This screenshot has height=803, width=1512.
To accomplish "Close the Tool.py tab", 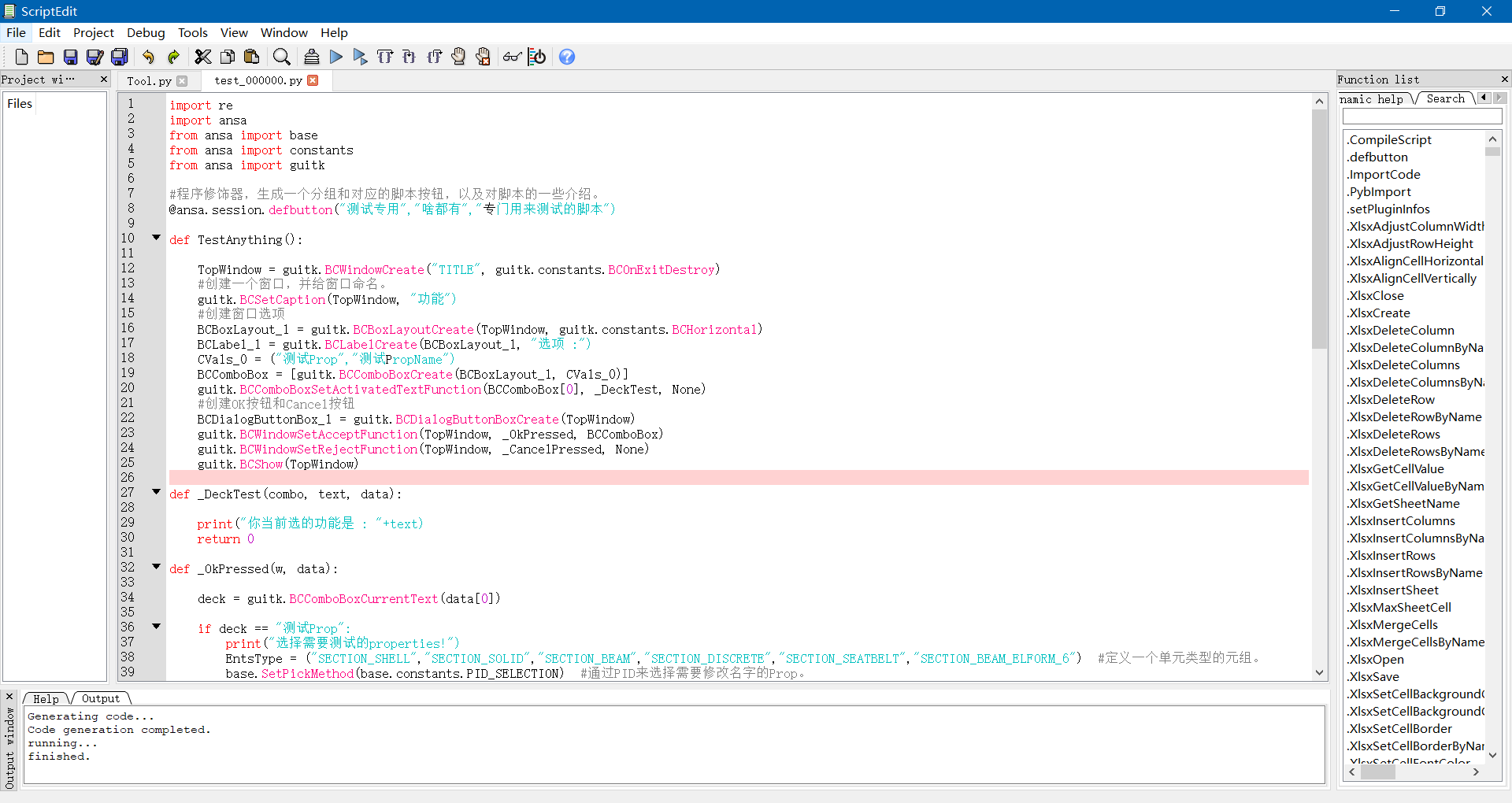I will pos(183,81).
